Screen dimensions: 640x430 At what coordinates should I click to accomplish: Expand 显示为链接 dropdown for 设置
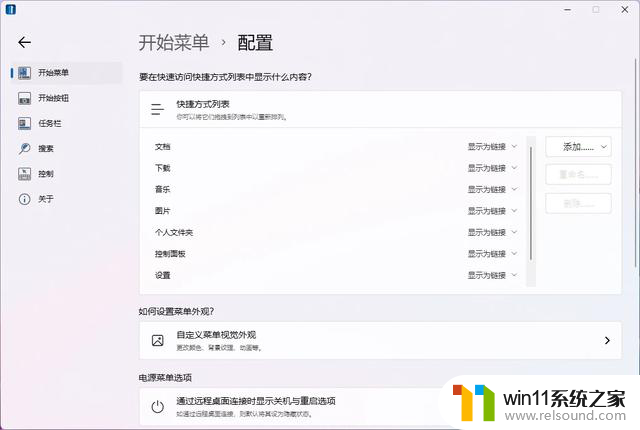(492, 275)
